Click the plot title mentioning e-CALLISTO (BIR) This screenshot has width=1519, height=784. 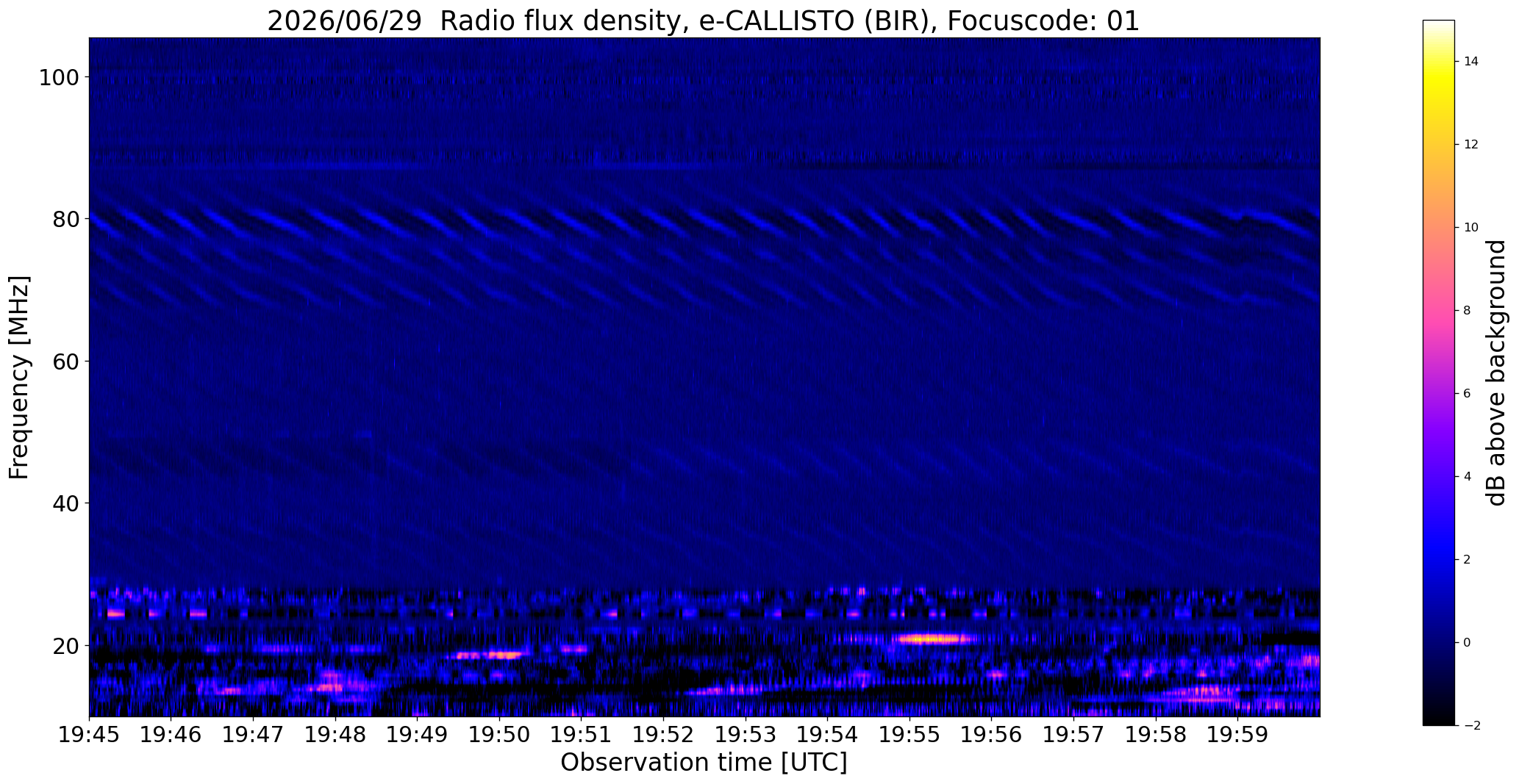click(703, 21)
